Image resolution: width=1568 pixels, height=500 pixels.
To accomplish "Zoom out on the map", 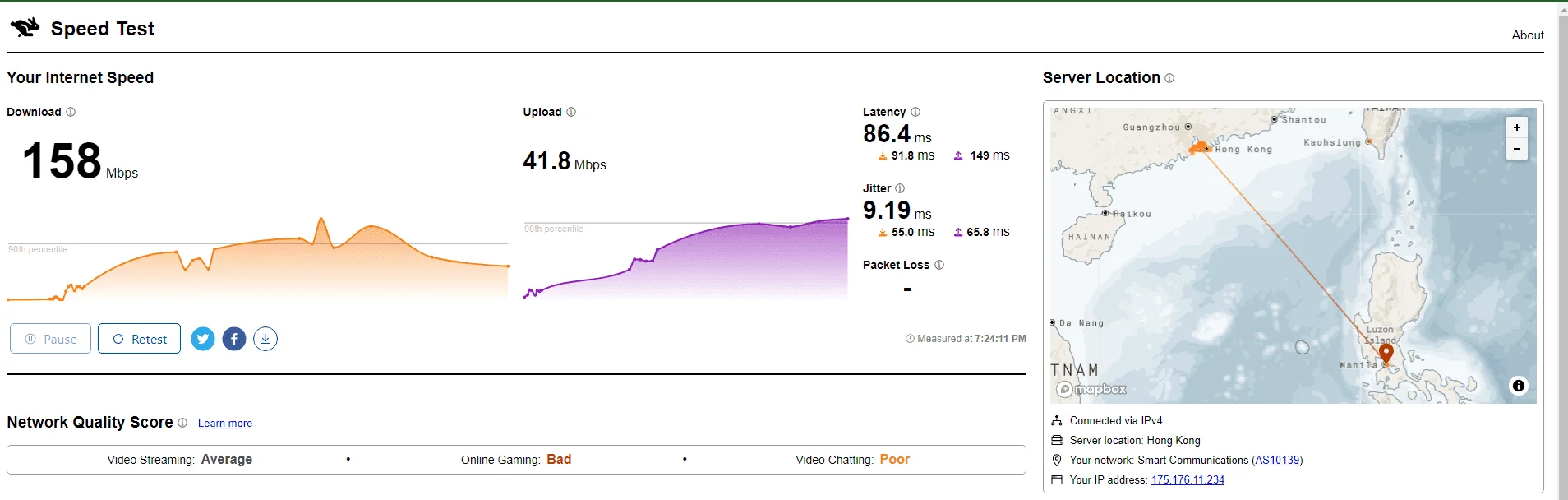I will click(x=1517, y=149).
